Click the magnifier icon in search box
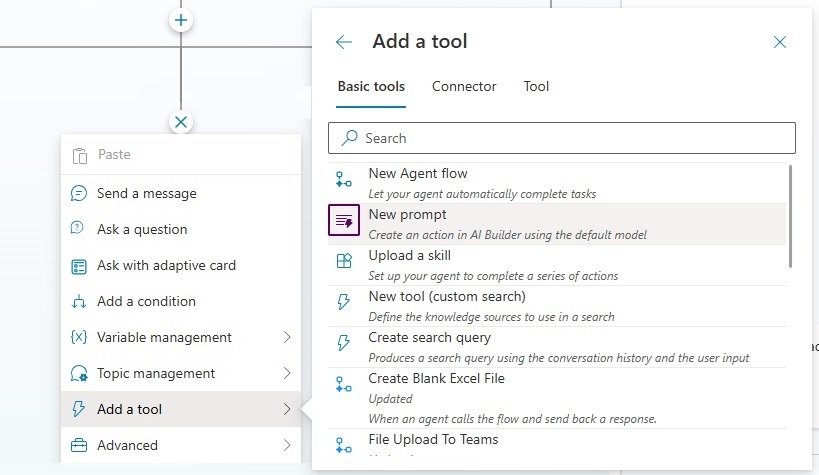The height and width of the screenshot is (475, 819). click(x=349, y=138)
